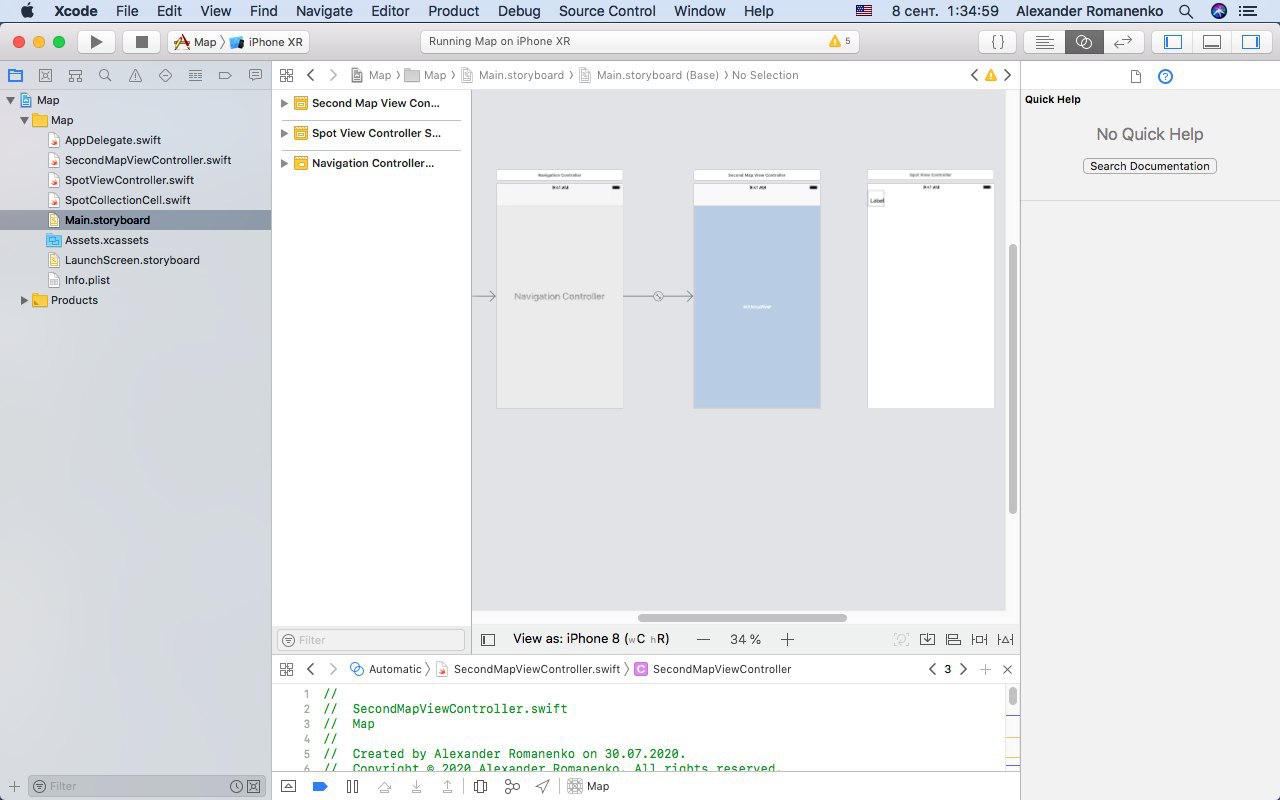Pause program execution in debug bar
Image resolution: width=1280 pixels, height=800 pixels.
tap(352, 786)
